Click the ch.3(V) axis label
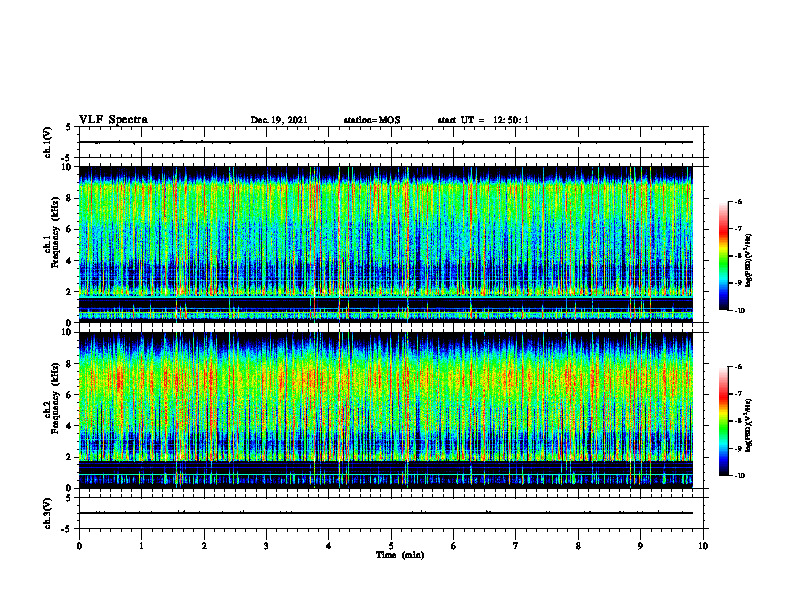The image size is (792, 612). point(47,513)
